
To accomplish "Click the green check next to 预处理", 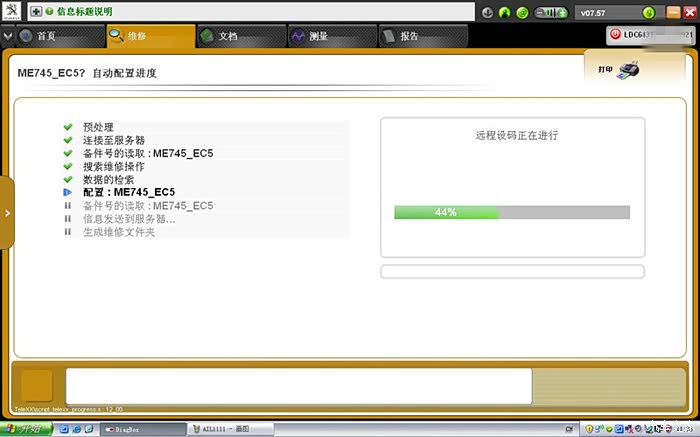I will (x=68, y=127).
